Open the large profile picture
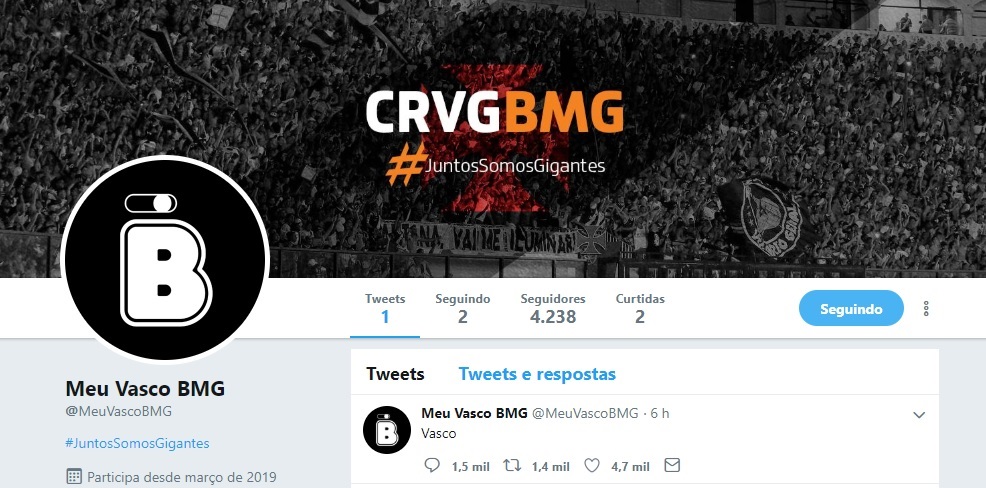The image size is (986, 488). click(x=165, y=260)
